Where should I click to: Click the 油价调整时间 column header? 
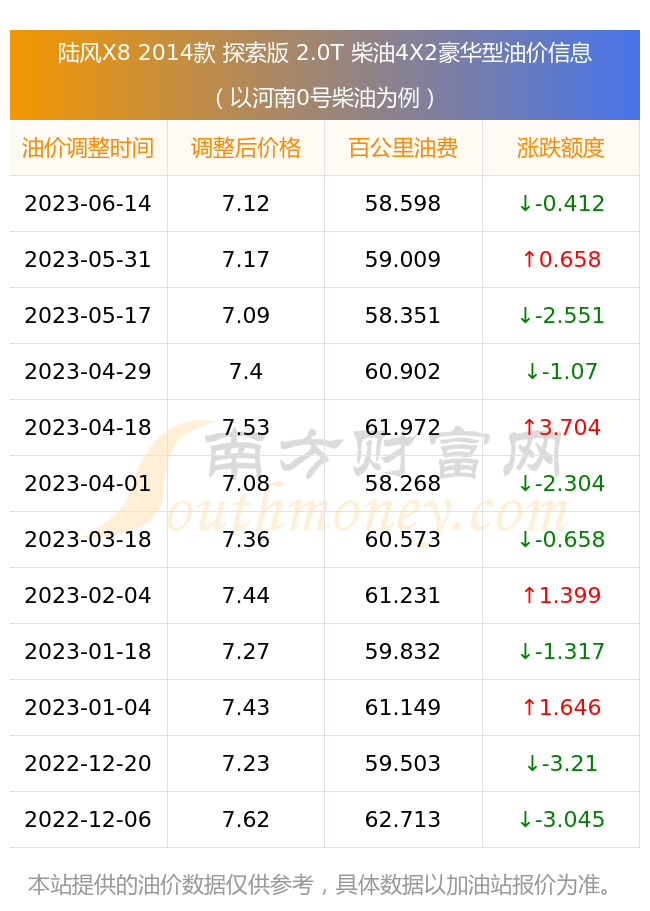tap(88, 148)
